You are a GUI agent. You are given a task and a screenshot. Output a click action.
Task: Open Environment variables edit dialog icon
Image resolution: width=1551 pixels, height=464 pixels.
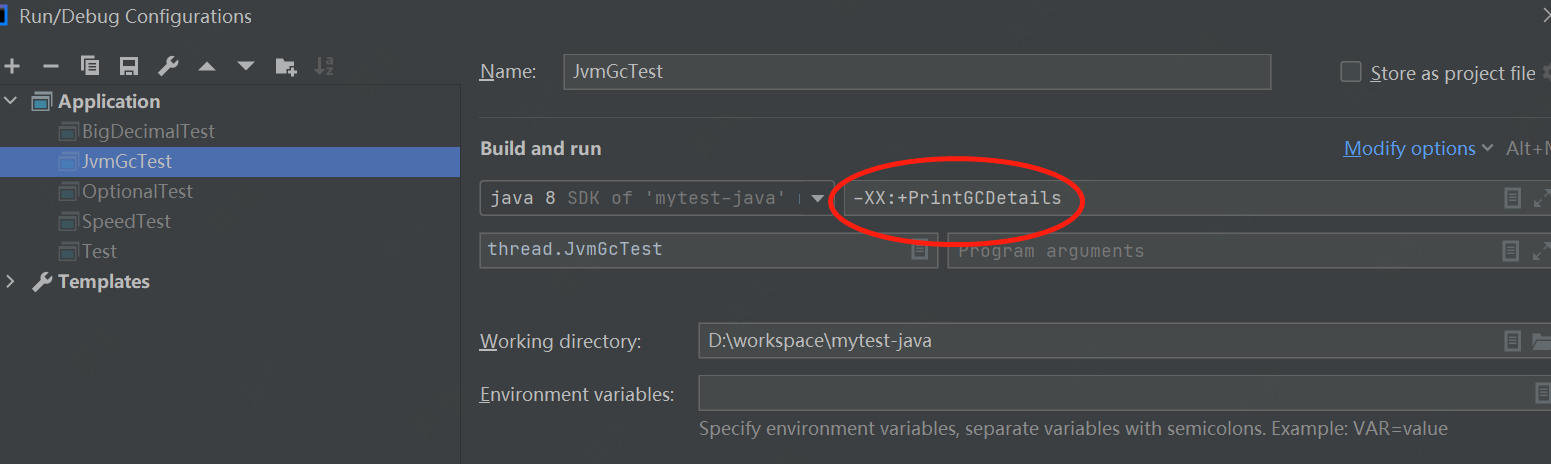1542,393
